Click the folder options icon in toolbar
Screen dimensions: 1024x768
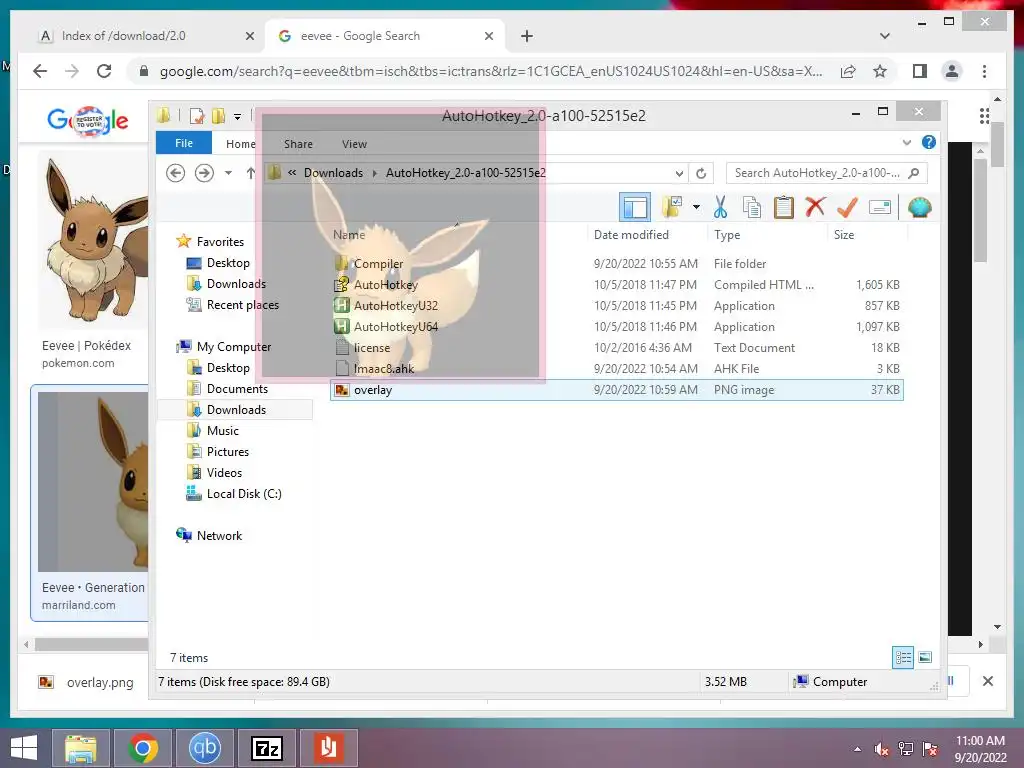coord(671,208)
